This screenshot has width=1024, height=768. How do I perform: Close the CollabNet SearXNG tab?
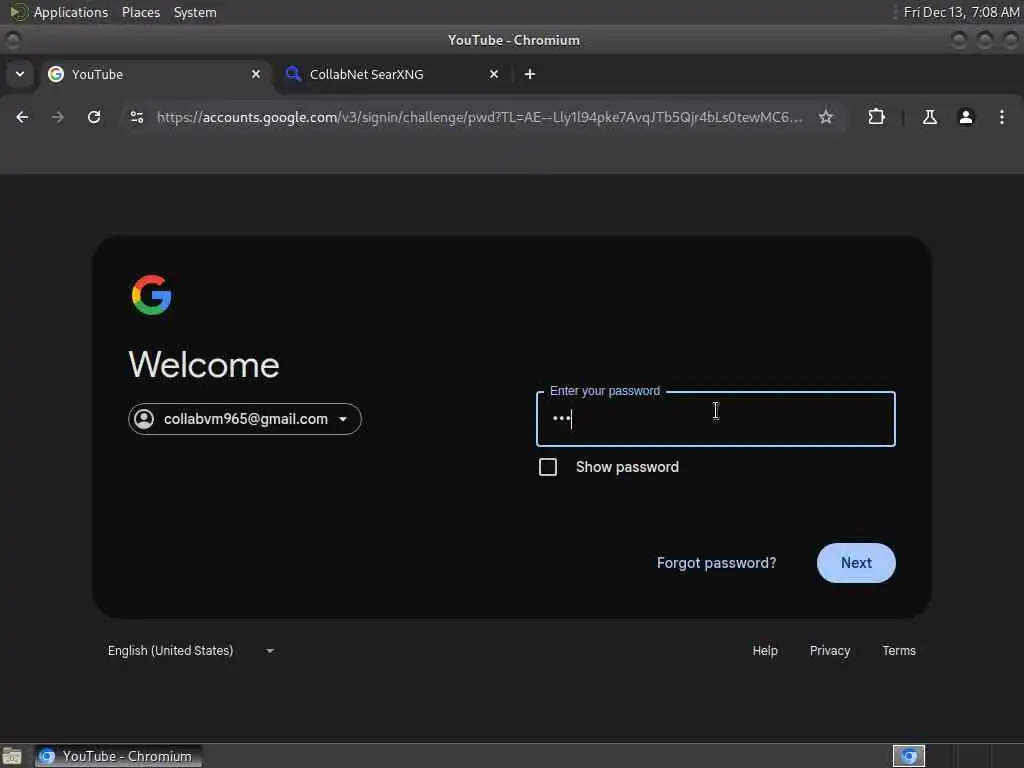pyautogui.click(x=494, y=74)
